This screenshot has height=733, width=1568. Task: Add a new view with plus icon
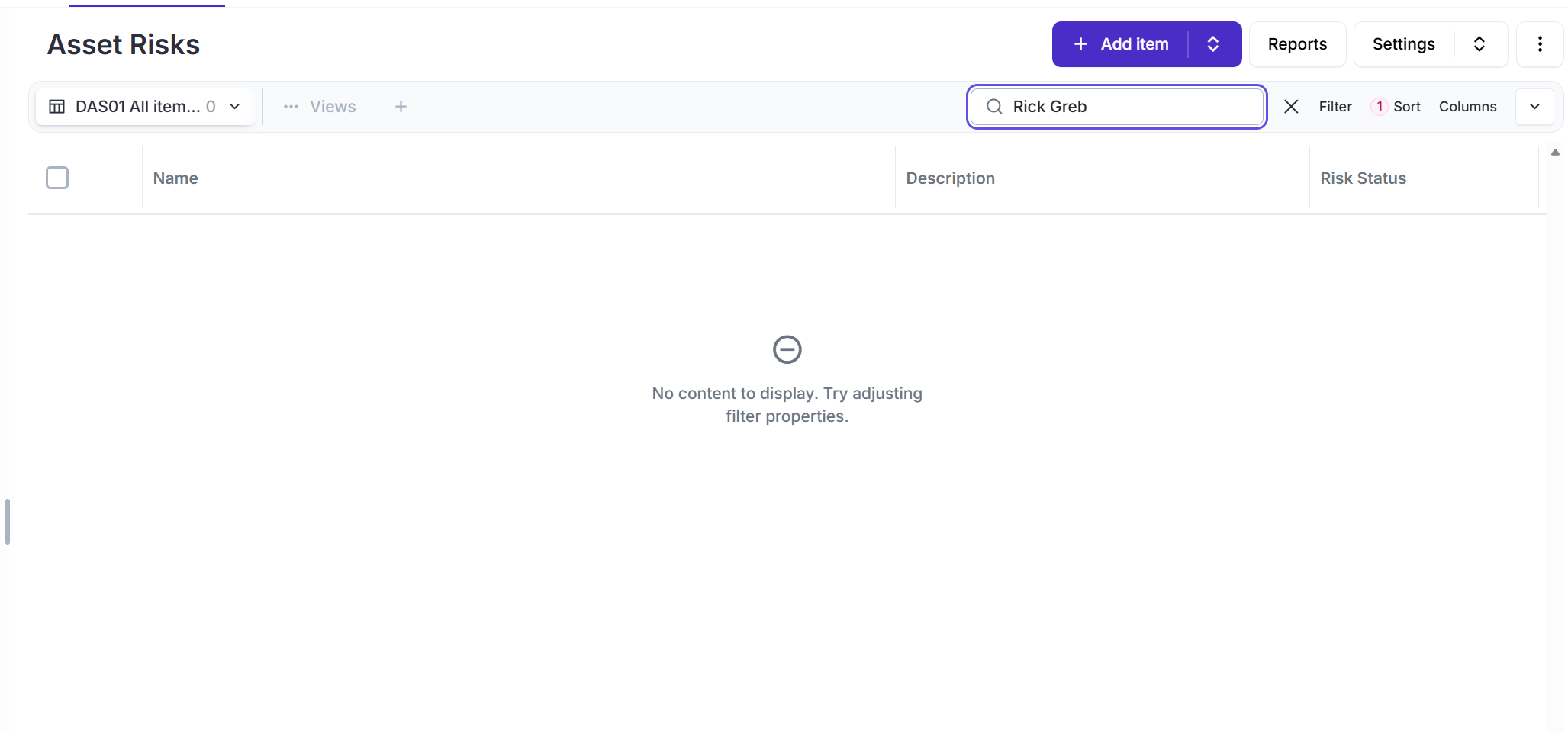[401, 107]
